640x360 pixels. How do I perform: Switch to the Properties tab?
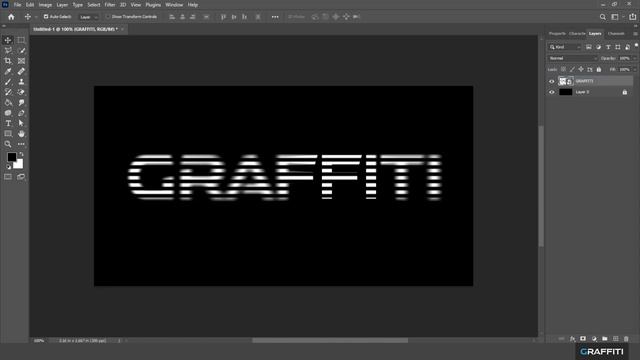557,33
